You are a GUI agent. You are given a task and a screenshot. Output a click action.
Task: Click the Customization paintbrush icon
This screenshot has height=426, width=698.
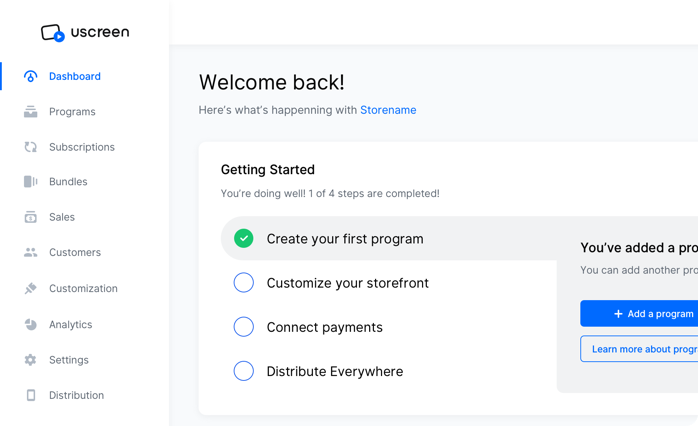click(x=30, y=288)
